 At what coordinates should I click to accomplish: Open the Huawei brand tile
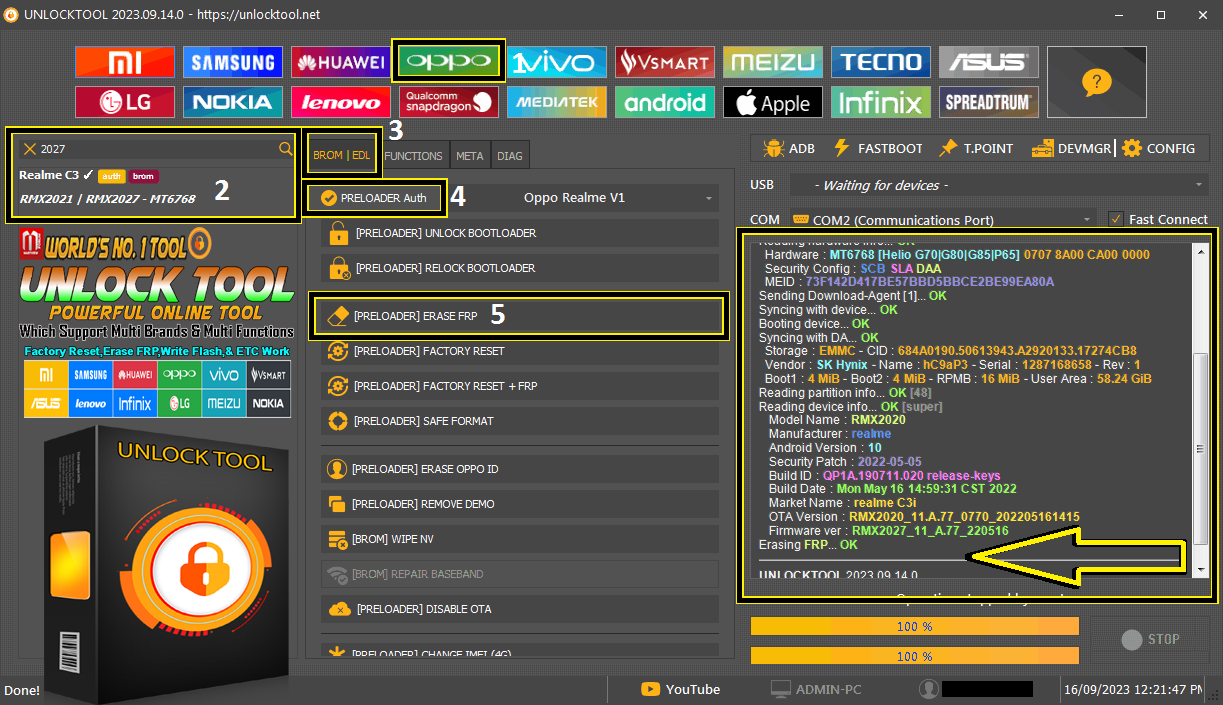pos(341,62)
